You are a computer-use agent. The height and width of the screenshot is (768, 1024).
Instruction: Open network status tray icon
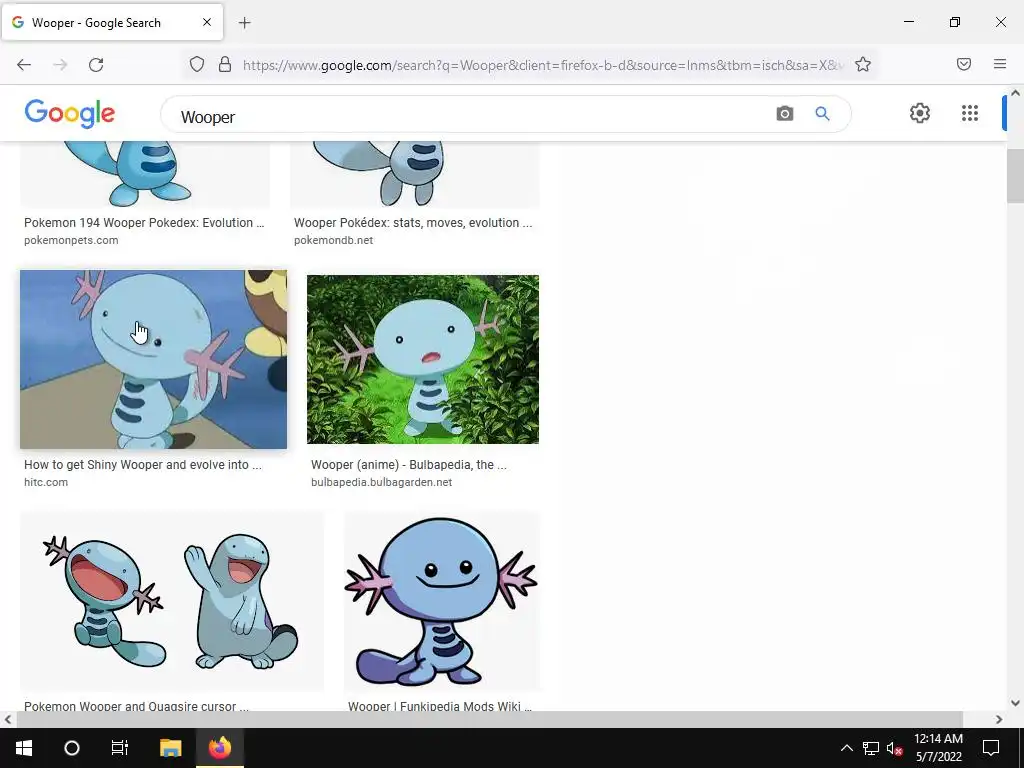(x=871, y=748)
